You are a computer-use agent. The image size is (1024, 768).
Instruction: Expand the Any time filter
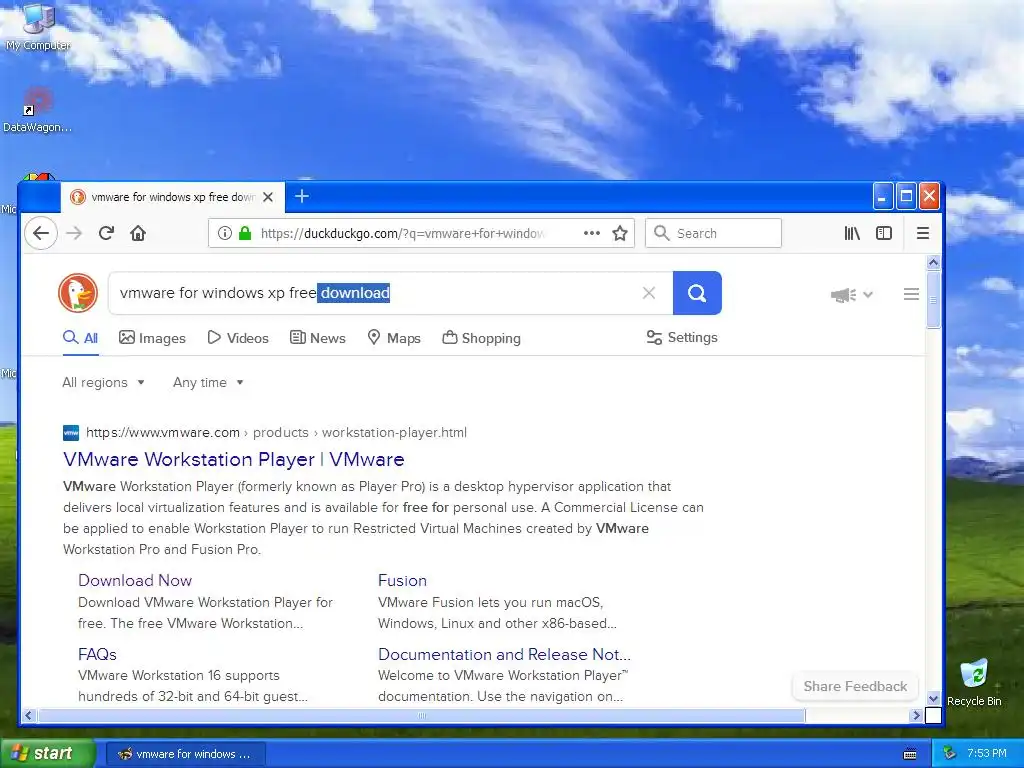click(208, 383)
